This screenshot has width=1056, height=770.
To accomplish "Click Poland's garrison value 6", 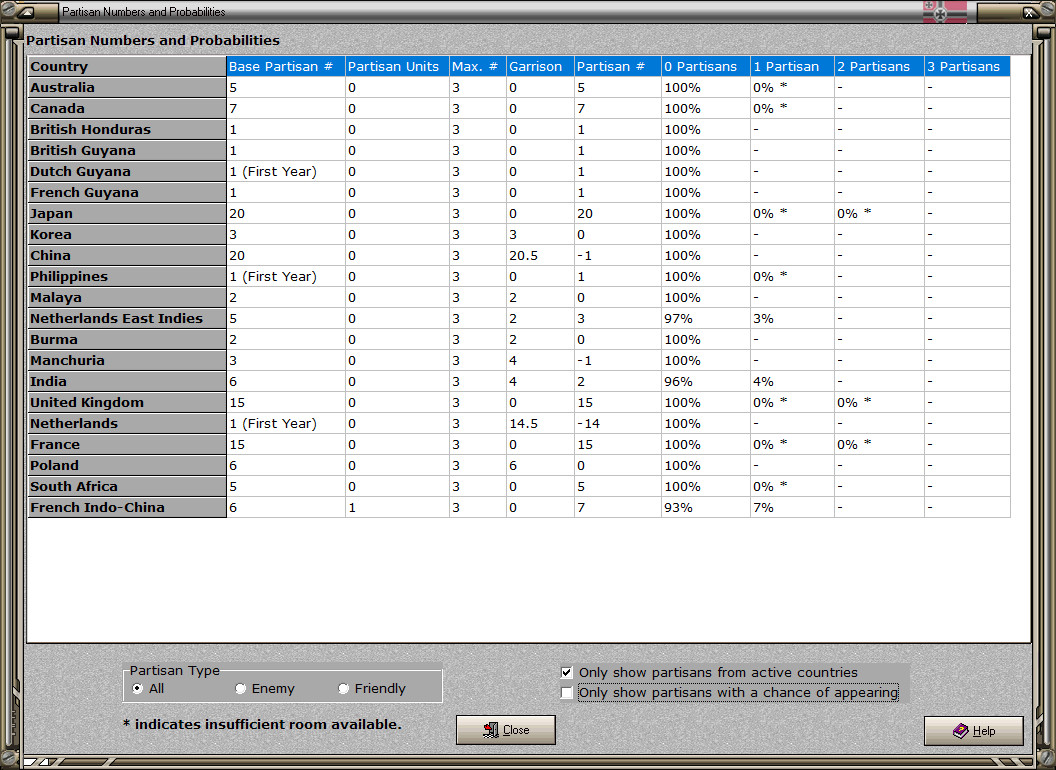I will (x=540, y=466).
